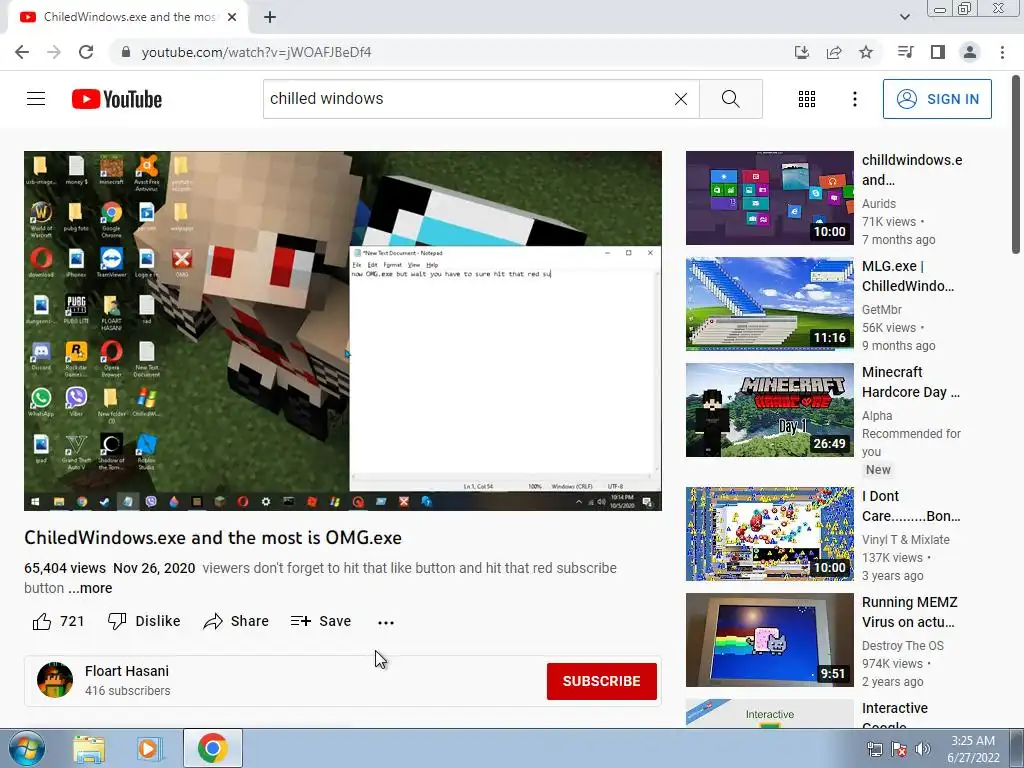
Task: Install app via the address bar icon
Action: (801, 52)
